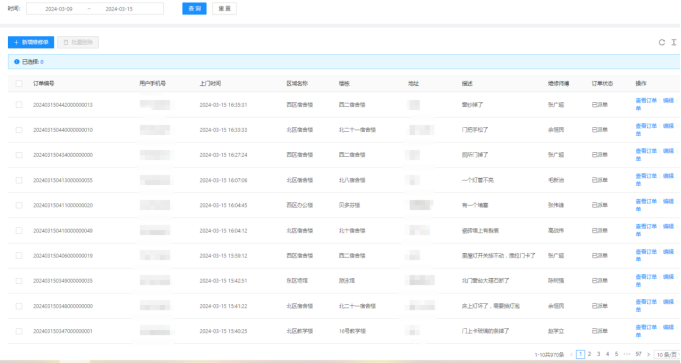Viewport: 681px width, 363px height.
Task: Open 查看订单 for the 15:42:51 order
Action: 646,277
